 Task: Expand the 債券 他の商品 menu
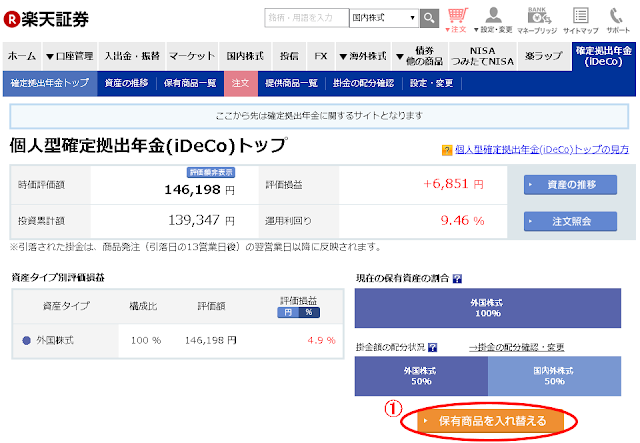click(420, 56)
